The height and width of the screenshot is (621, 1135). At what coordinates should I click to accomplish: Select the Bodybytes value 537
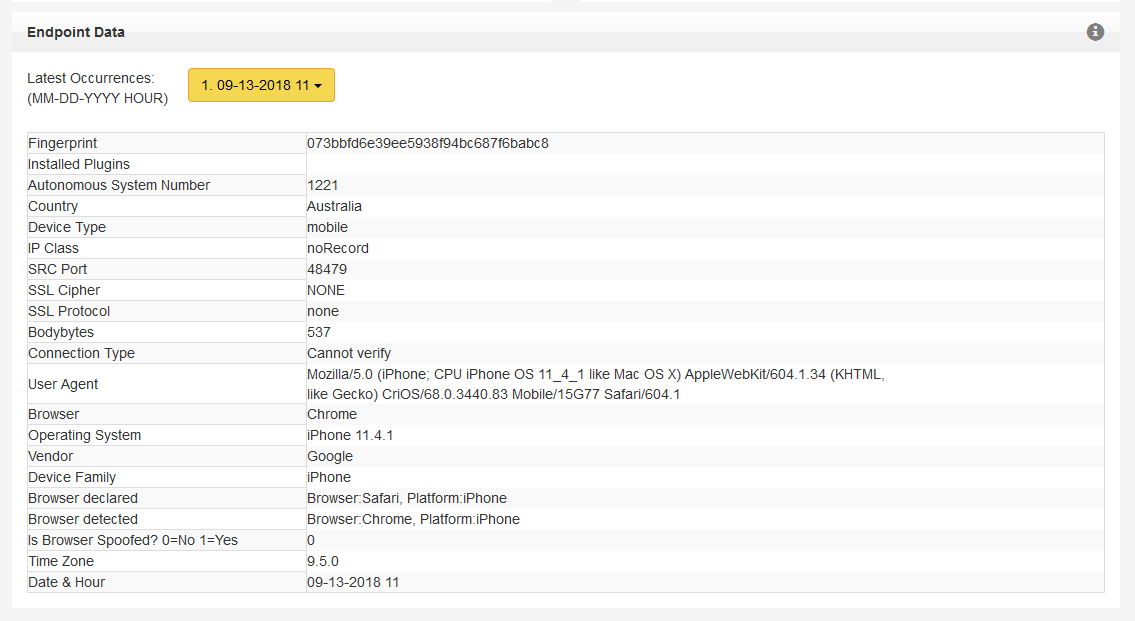tap(319, 332)
